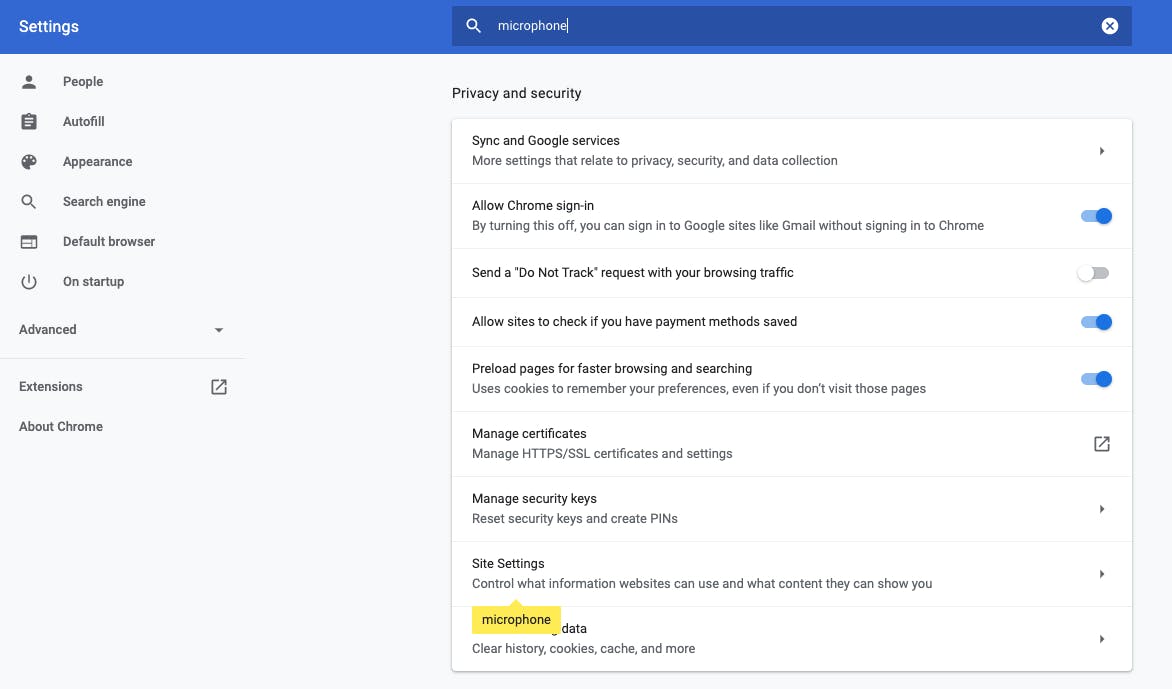Image resolution: width=1172 pixels, height=689 pixels.
Task: Click the Appearance palette icon
Action: pos(28,161)
